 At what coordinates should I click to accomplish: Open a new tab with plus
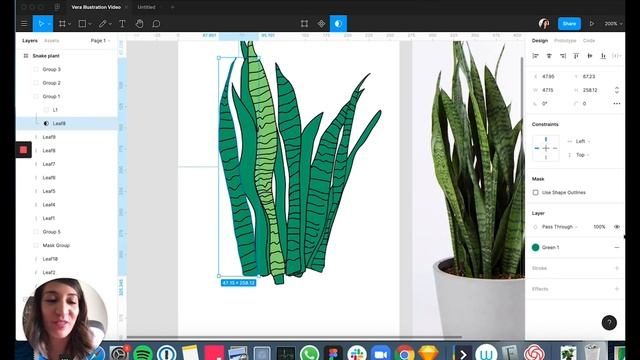[x=172, y=7]
